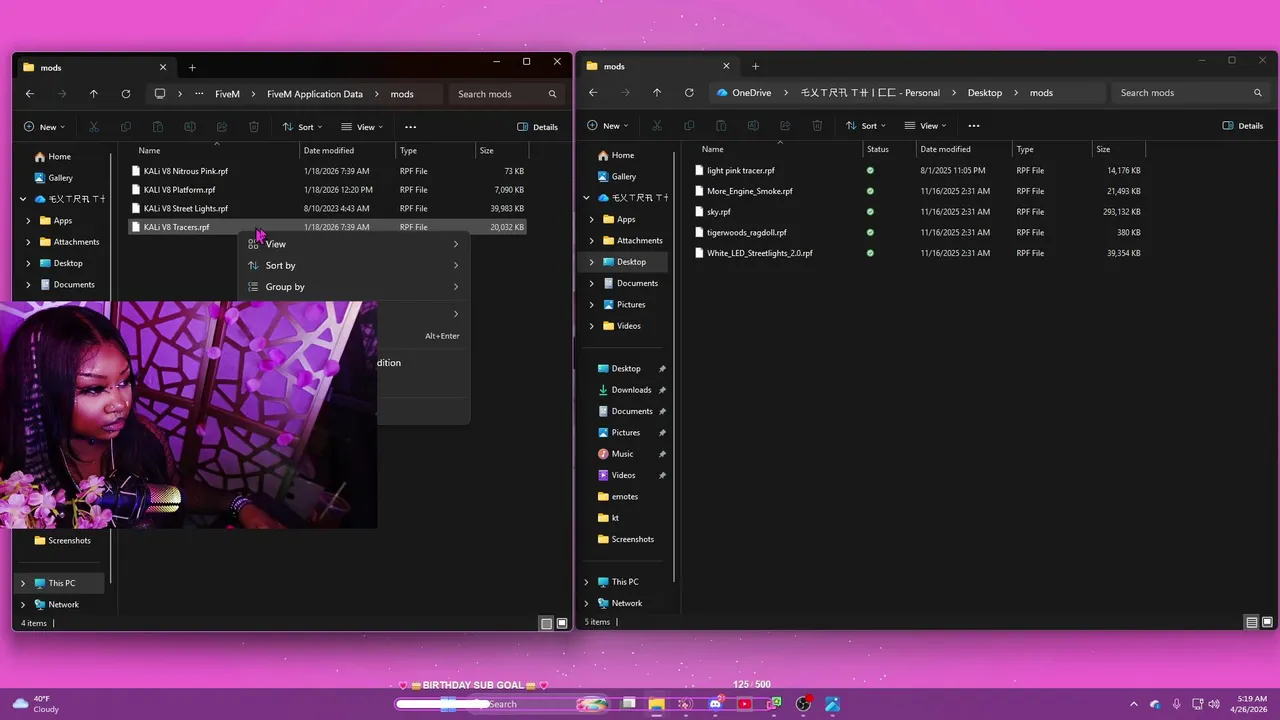Viewport: 1280px width, 720px height.
Task: Click the Cut icon in the left window toolbar
Action: 94,127
